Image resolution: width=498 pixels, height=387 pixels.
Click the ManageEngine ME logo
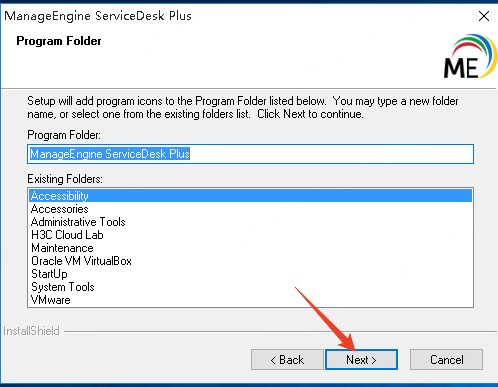click(470, 56)
